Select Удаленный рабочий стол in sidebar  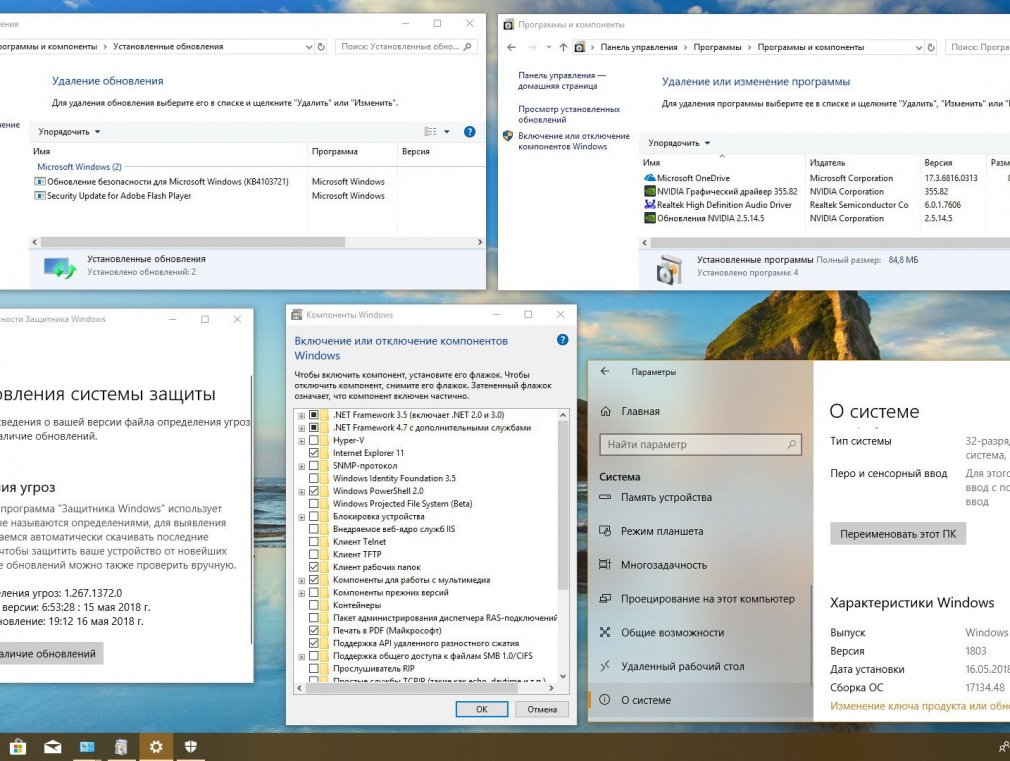pyautogui.click(x=672, y=666)
